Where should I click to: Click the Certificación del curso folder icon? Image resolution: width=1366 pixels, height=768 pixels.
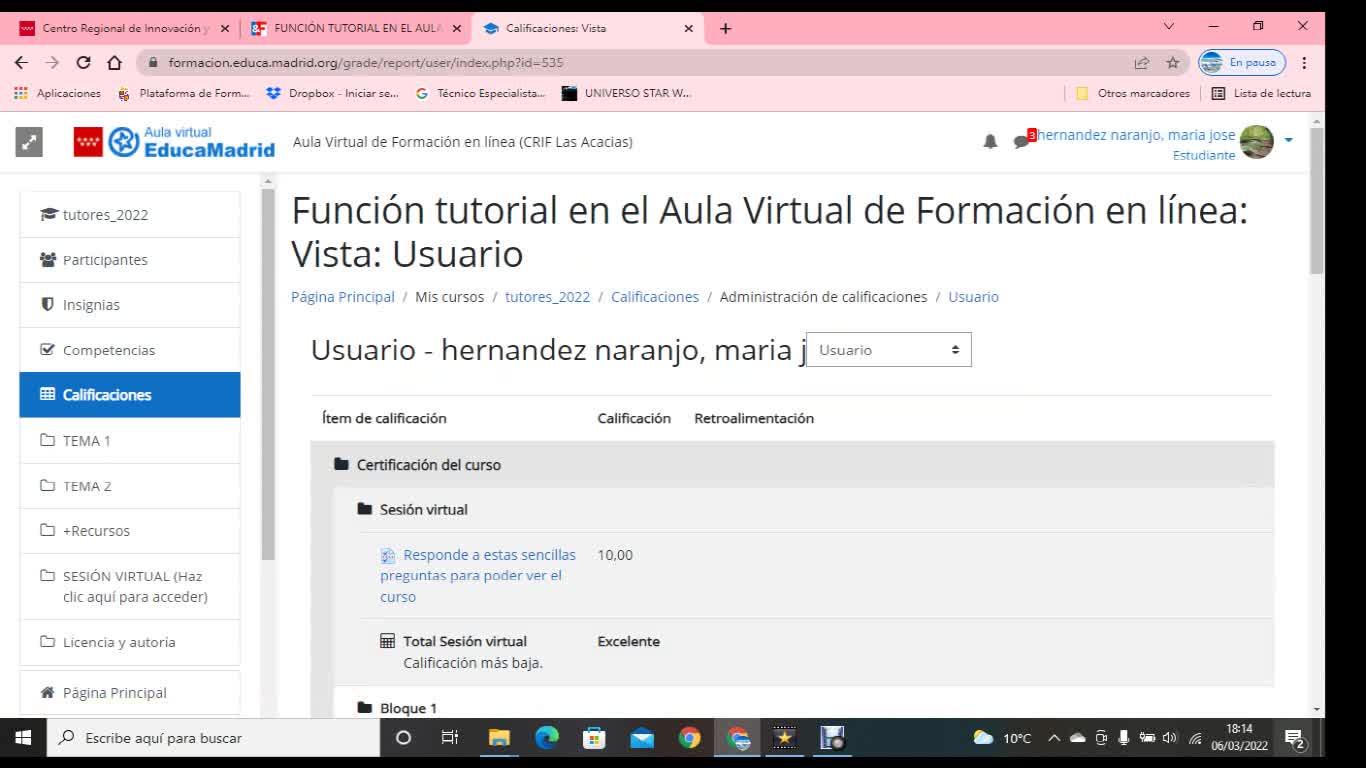point(341,465)
